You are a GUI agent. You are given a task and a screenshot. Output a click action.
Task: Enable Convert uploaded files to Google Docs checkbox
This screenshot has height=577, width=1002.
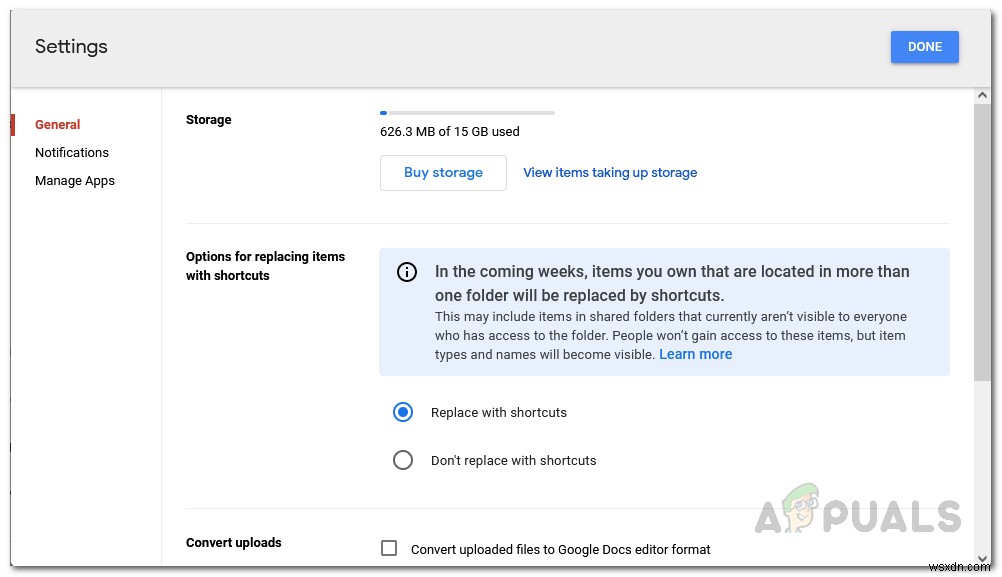click(390, 548)
